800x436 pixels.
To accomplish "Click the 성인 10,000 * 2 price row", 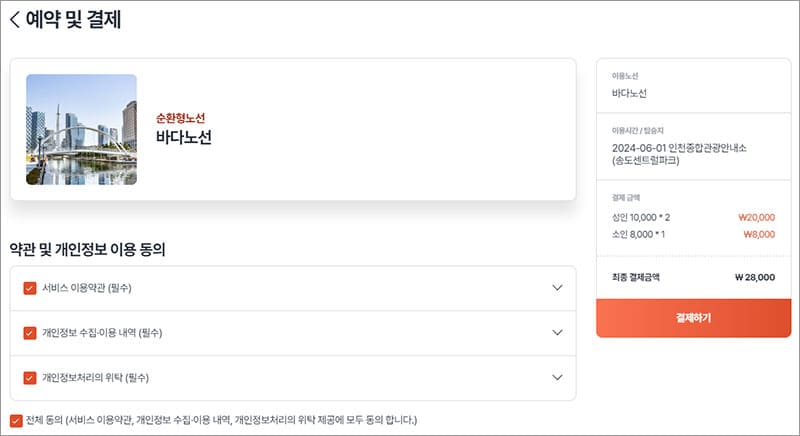I will click(693, 216).
